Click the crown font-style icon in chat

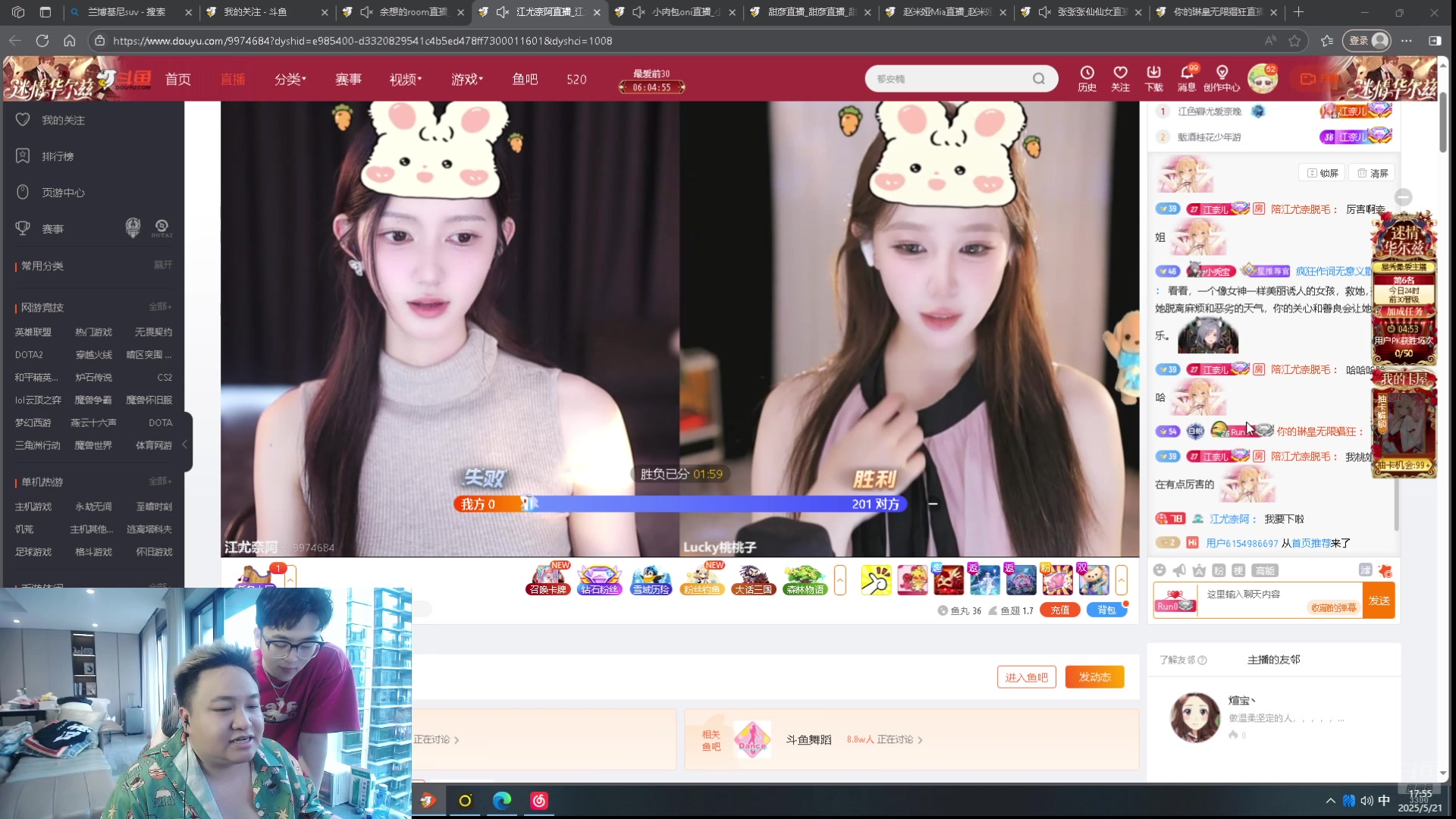pyautogui.click(x=1199, y=570)
